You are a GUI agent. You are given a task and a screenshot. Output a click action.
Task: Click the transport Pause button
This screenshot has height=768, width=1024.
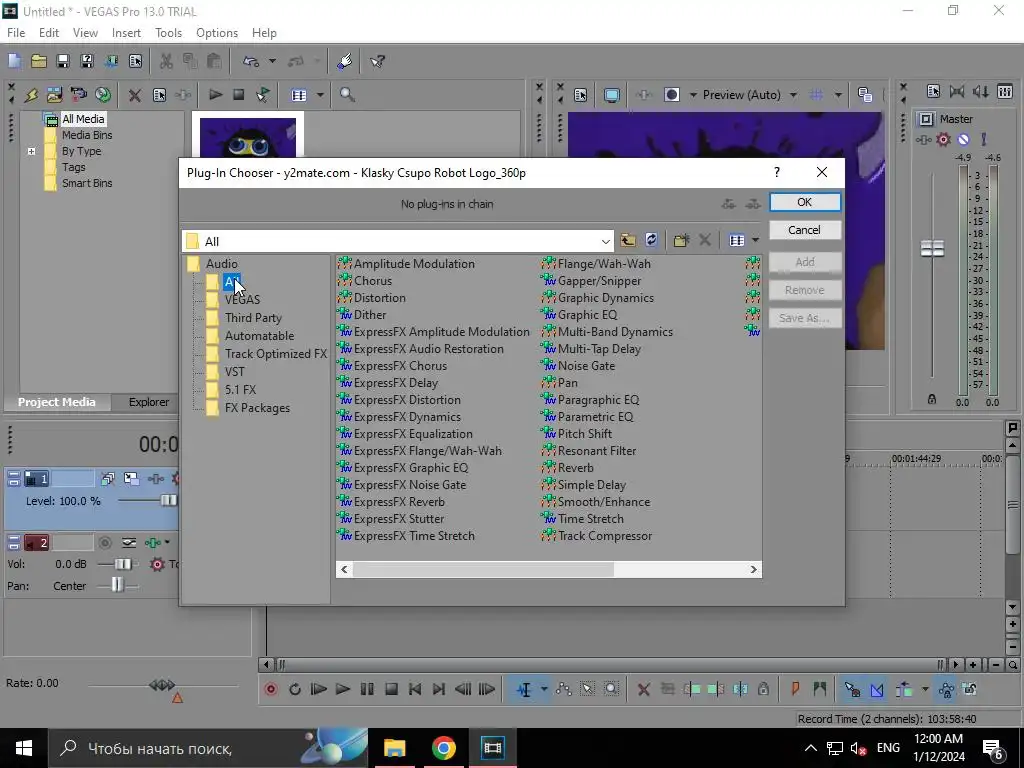(x=367, y=690)
